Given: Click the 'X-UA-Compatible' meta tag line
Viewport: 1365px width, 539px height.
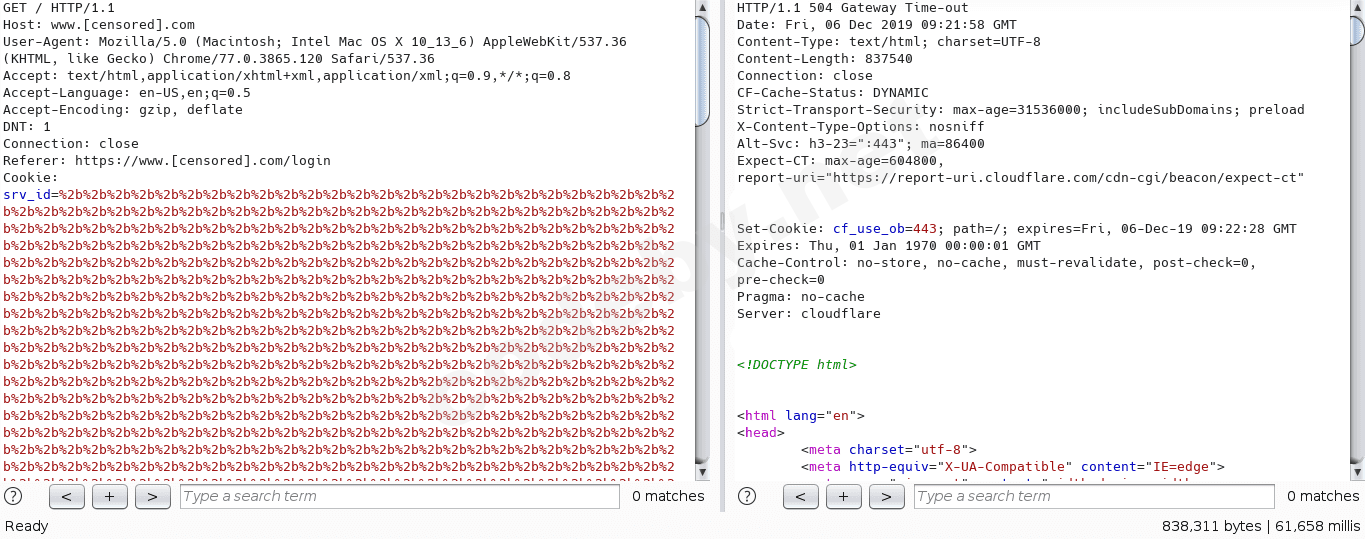Looking at the screenshot, I should [x=1013, y=467].
